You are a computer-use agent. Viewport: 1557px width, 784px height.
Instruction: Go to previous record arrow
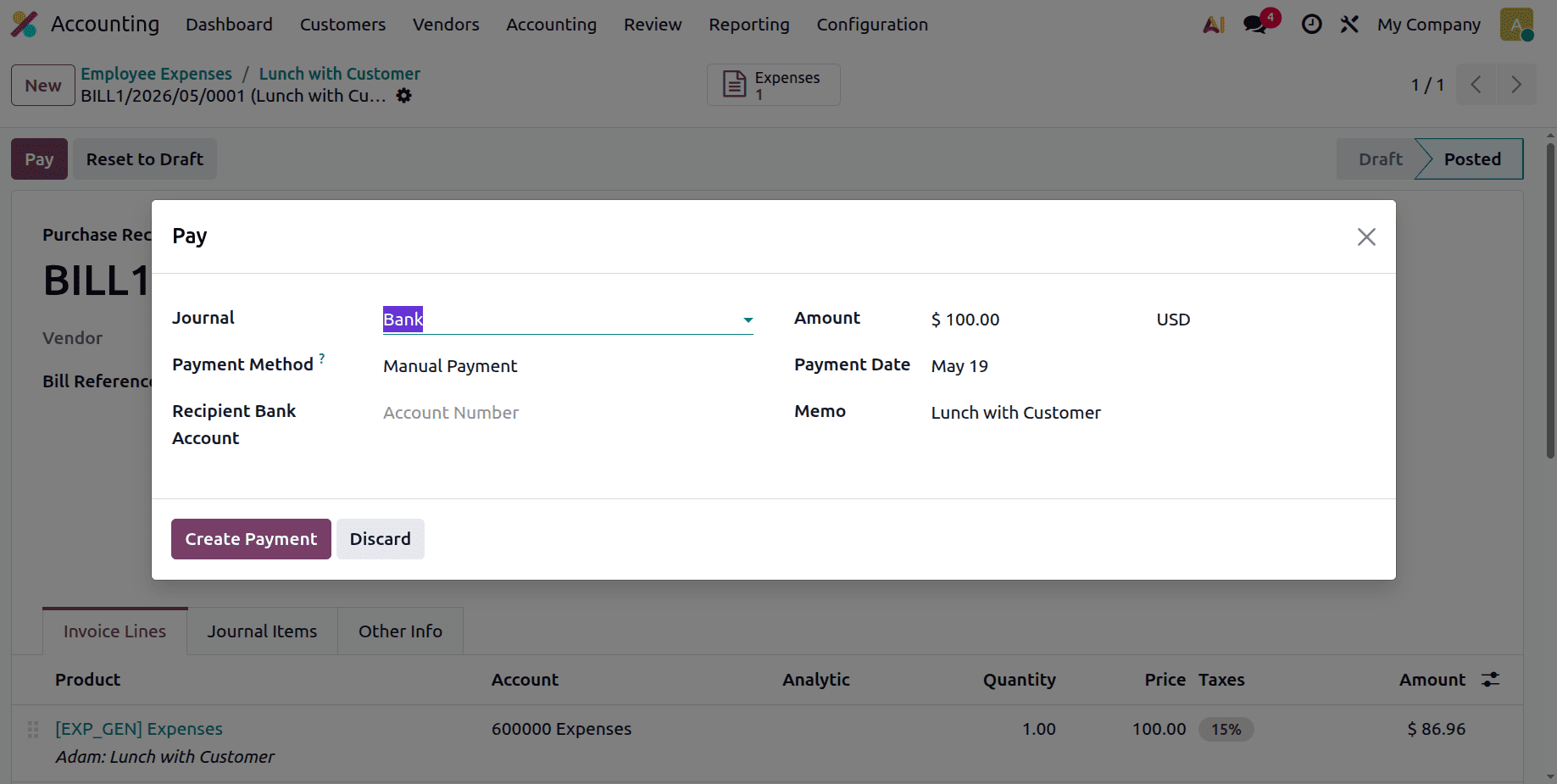click(x=1476, y=85)
